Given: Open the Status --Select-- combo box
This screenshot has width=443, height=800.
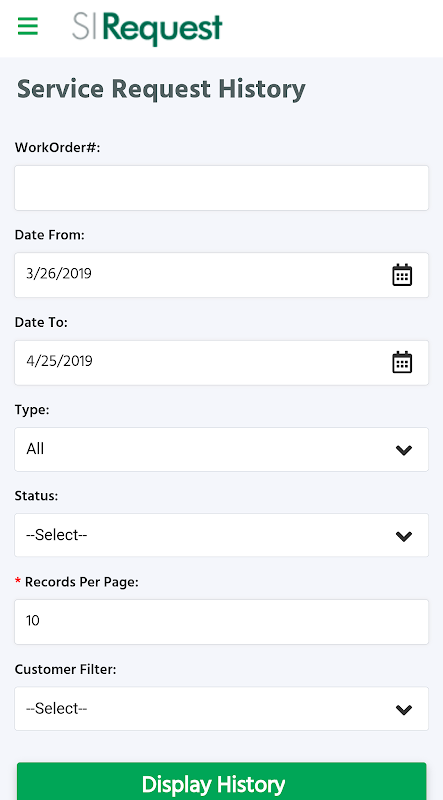Looking at the screenshot, I should 222,535.
